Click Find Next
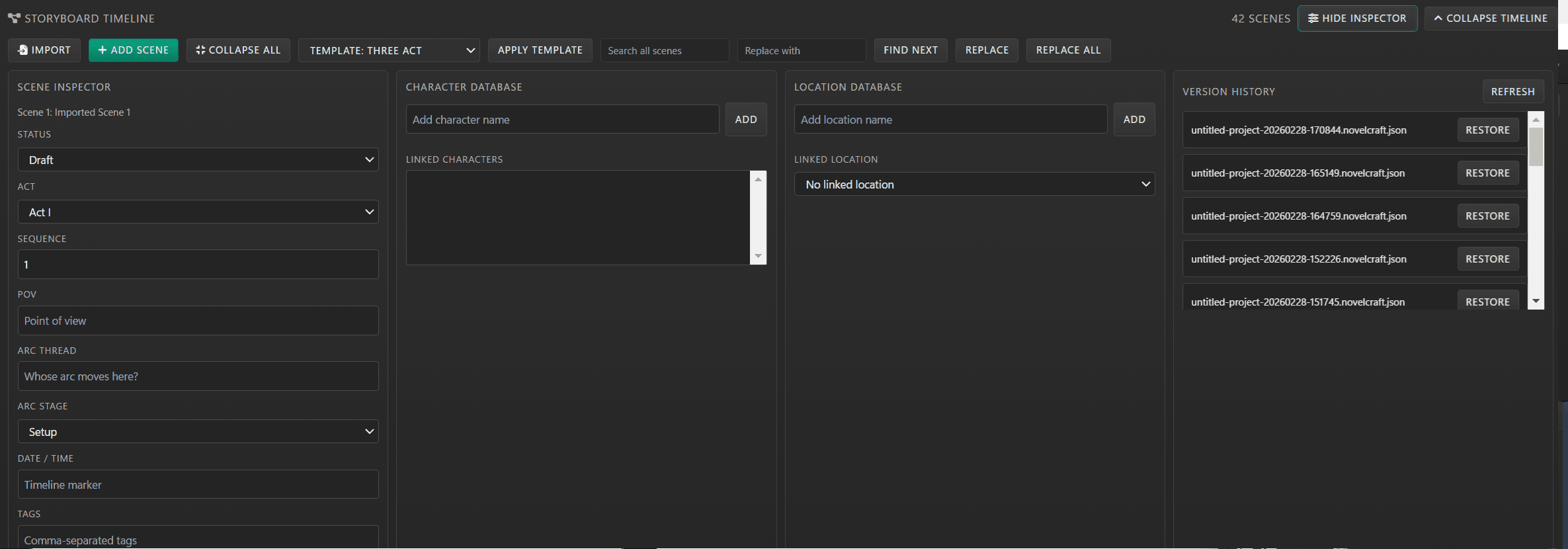The height and width of the screenshot is (549, 1568). (x=911, y=50)
